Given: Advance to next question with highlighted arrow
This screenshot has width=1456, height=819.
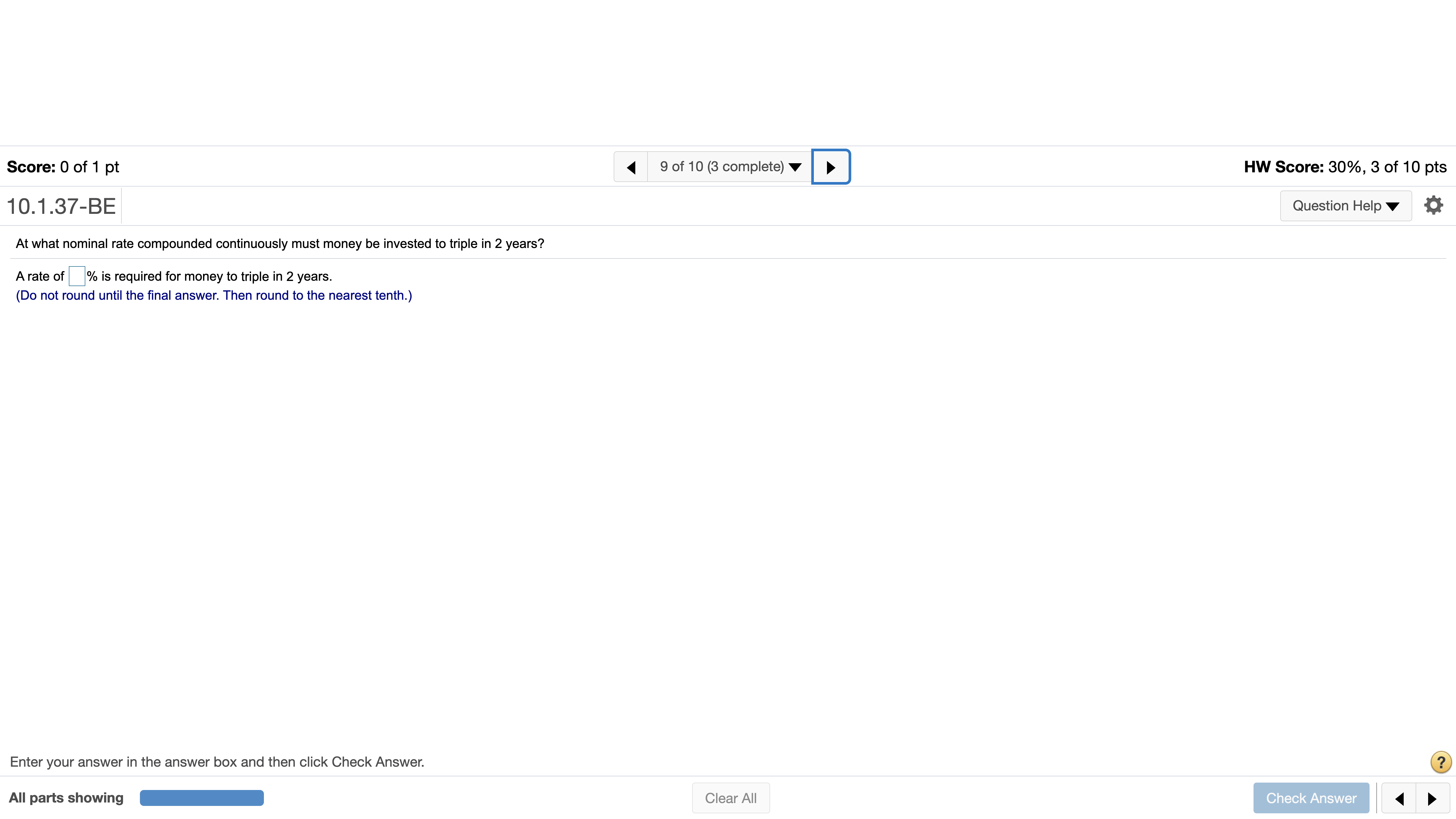Looking at the screenshot, I should pyautogui.click(x=830, y=167).
